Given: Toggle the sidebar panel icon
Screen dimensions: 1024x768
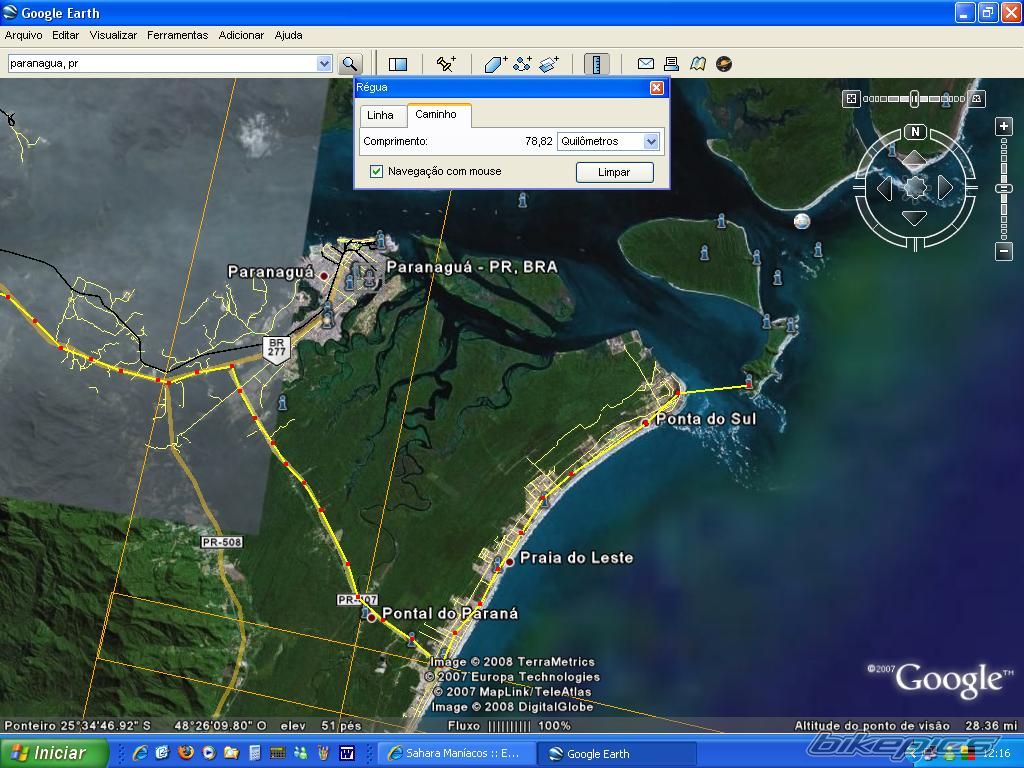Looking at the screenshot, I should pyautogui.click(x=398, y=64).
